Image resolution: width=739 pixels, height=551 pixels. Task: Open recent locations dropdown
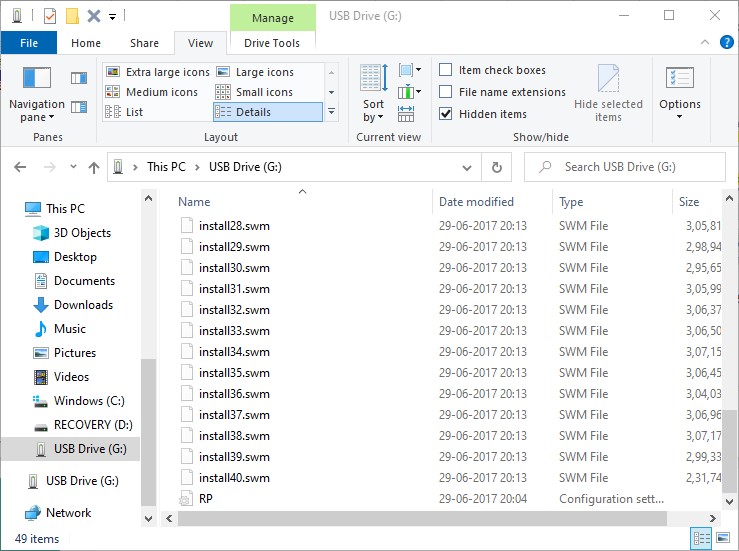[73, 166]
